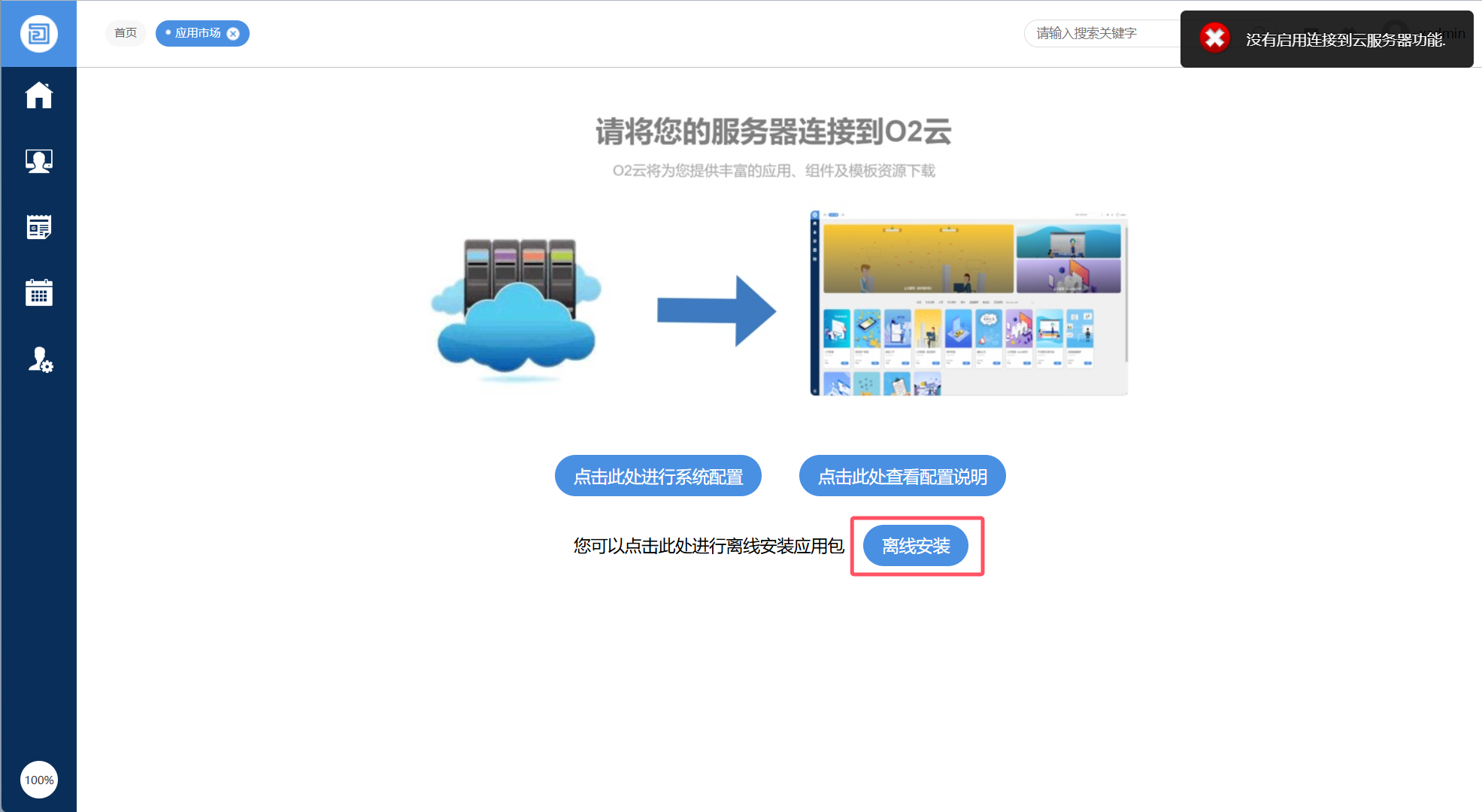This screenshot has height=812, width=1482.
Task: Open the calendar sidebar icon
Action: pyautogui.click(x=38, y=292)
